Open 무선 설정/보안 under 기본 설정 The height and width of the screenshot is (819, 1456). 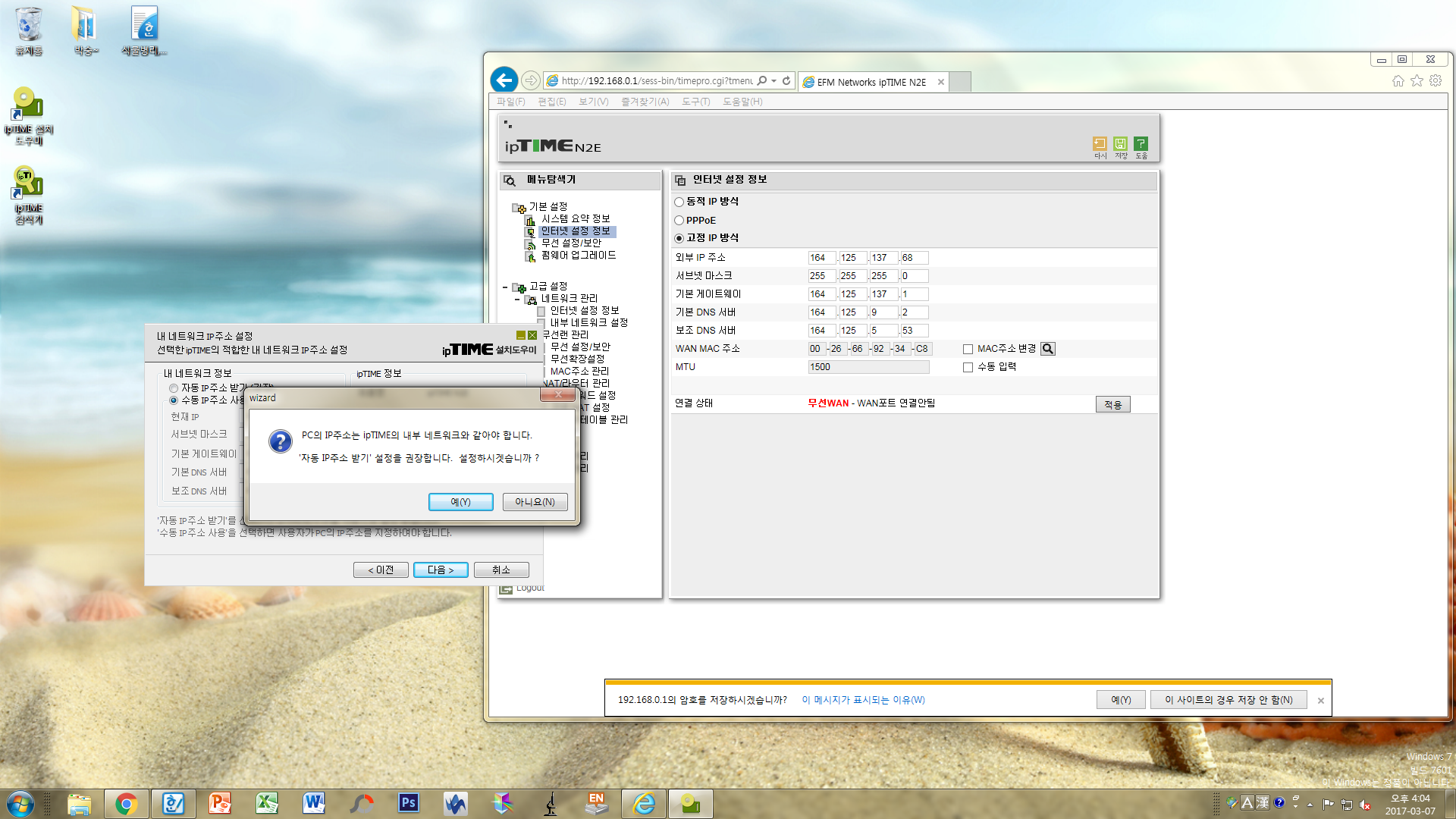[x=571, y=243]
